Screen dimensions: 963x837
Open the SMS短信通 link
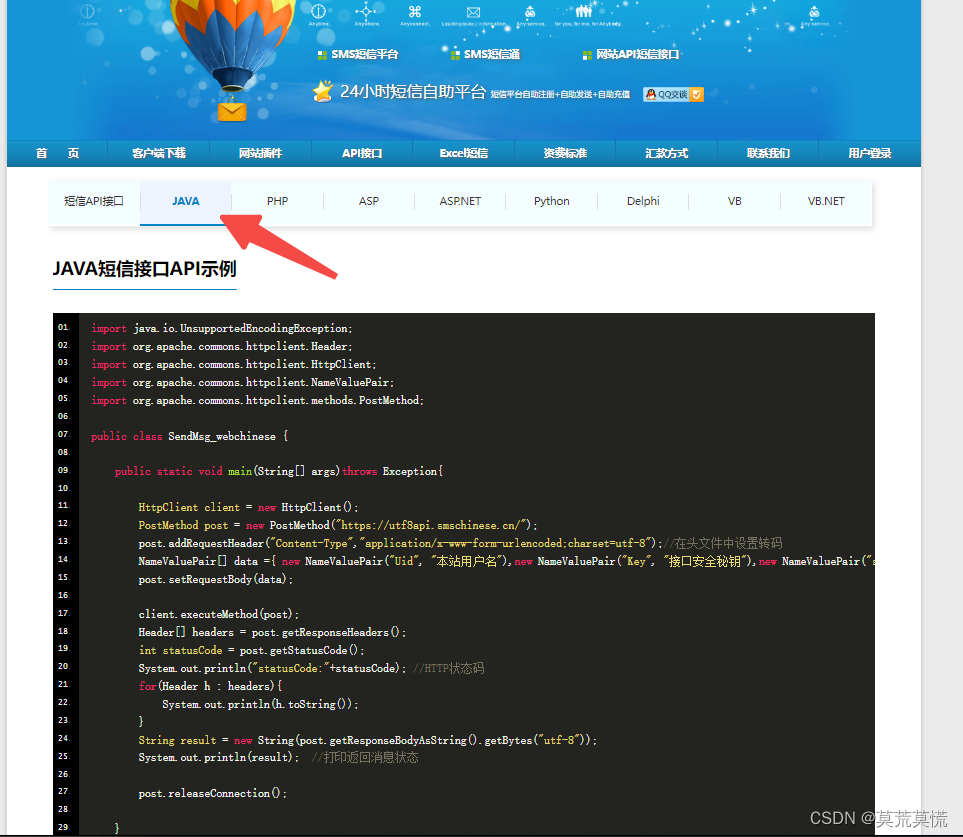tap(492, 55)
